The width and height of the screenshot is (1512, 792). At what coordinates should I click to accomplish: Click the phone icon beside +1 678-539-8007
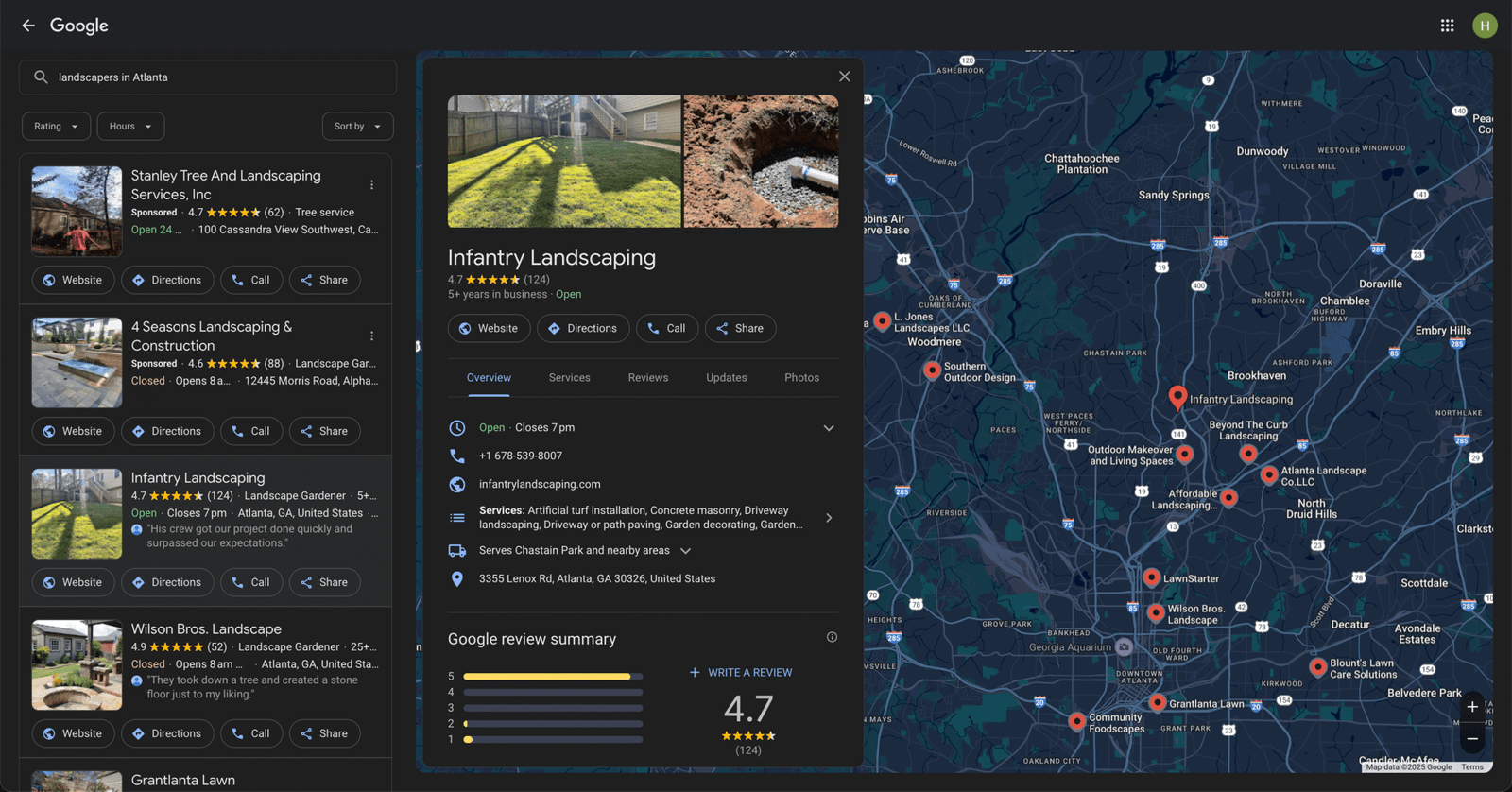click(x=457, y=456)
